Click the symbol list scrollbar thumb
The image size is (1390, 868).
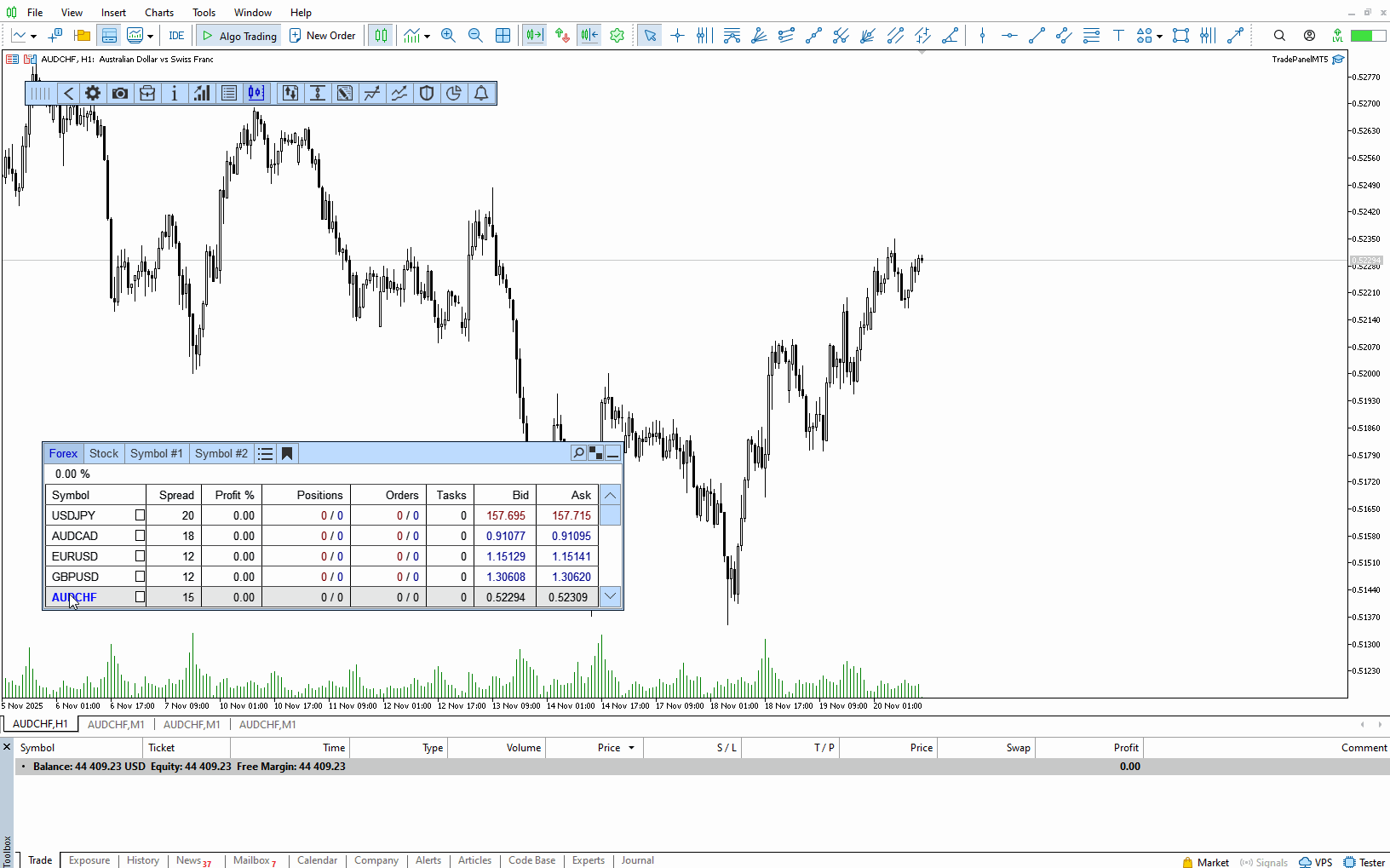click(610, 515)
